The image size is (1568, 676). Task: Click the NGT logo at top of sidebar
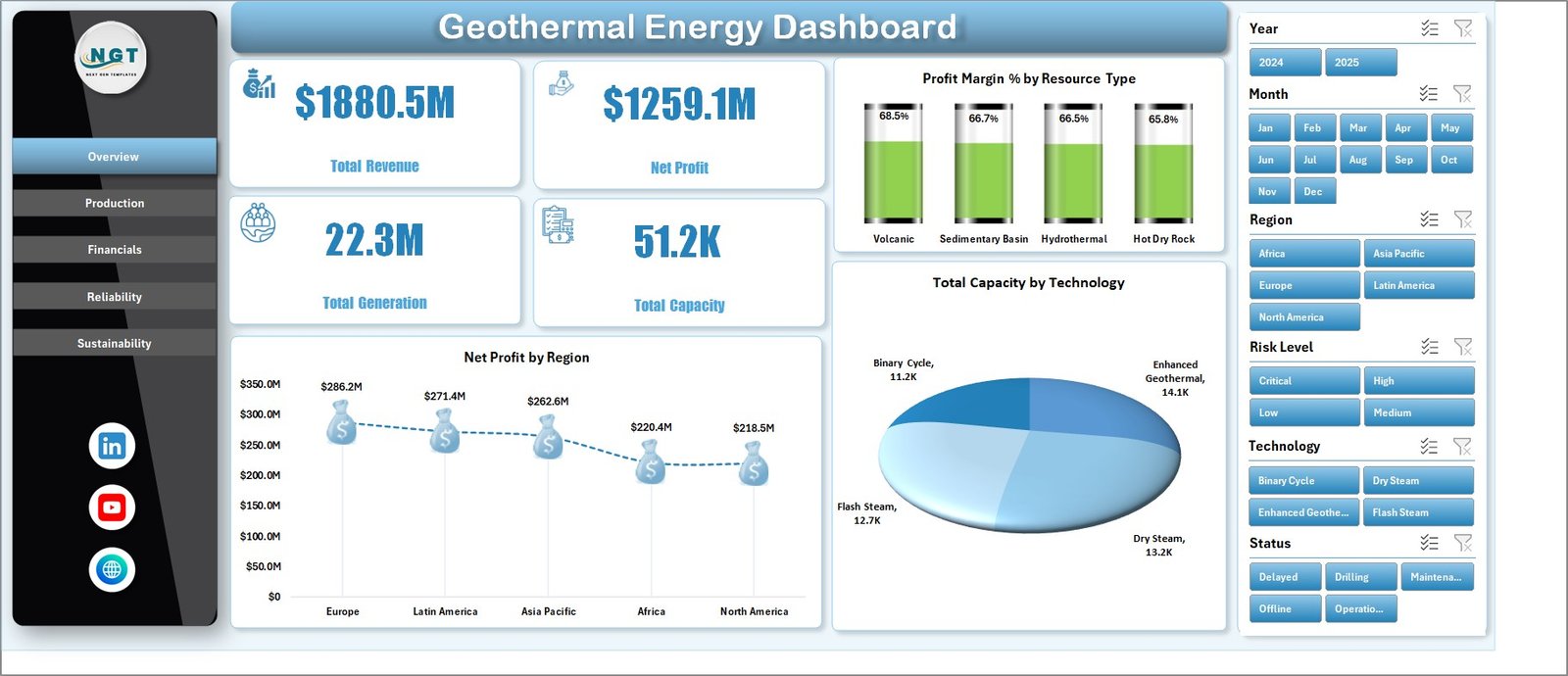coord(112,58)
